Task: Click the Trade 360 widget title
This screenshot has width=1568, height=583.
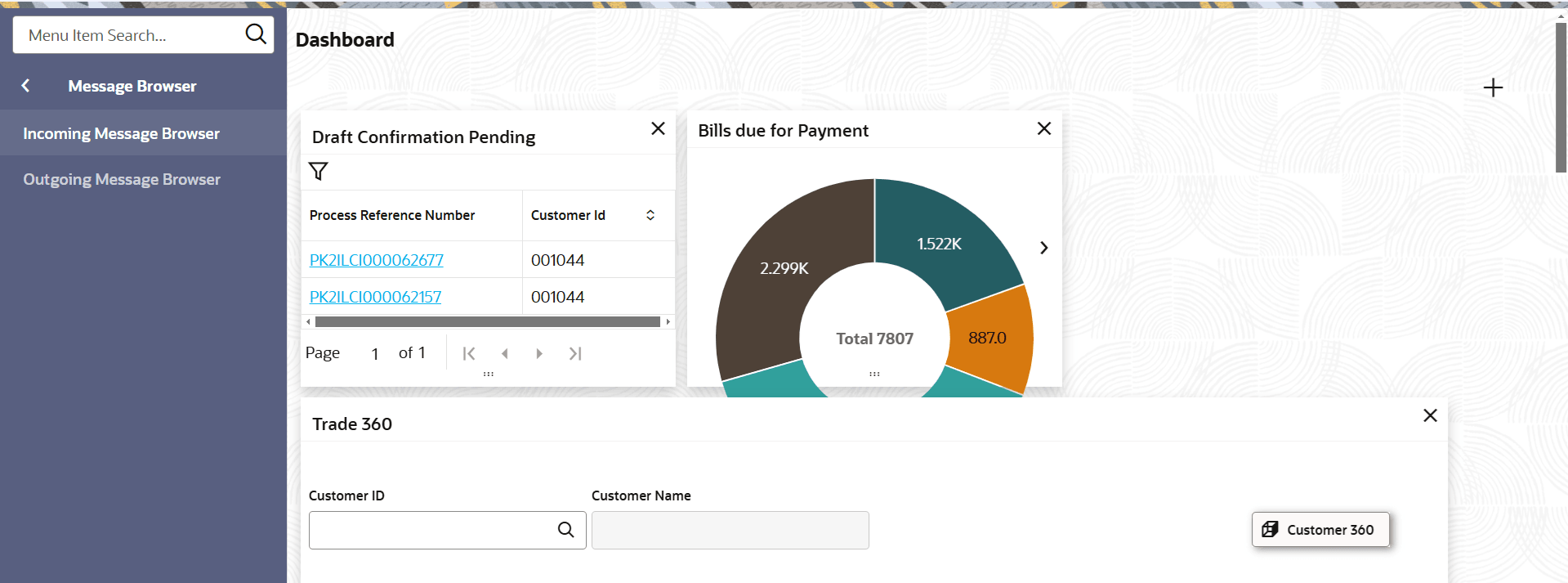Action: 352,424
